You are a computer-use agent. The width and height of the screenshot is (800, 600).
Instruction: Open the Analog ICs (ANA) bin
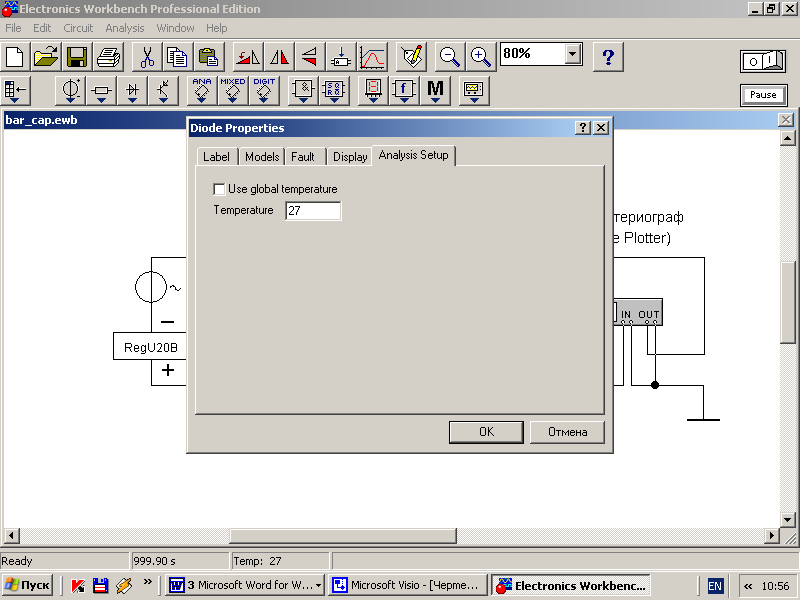coord(202,90)
